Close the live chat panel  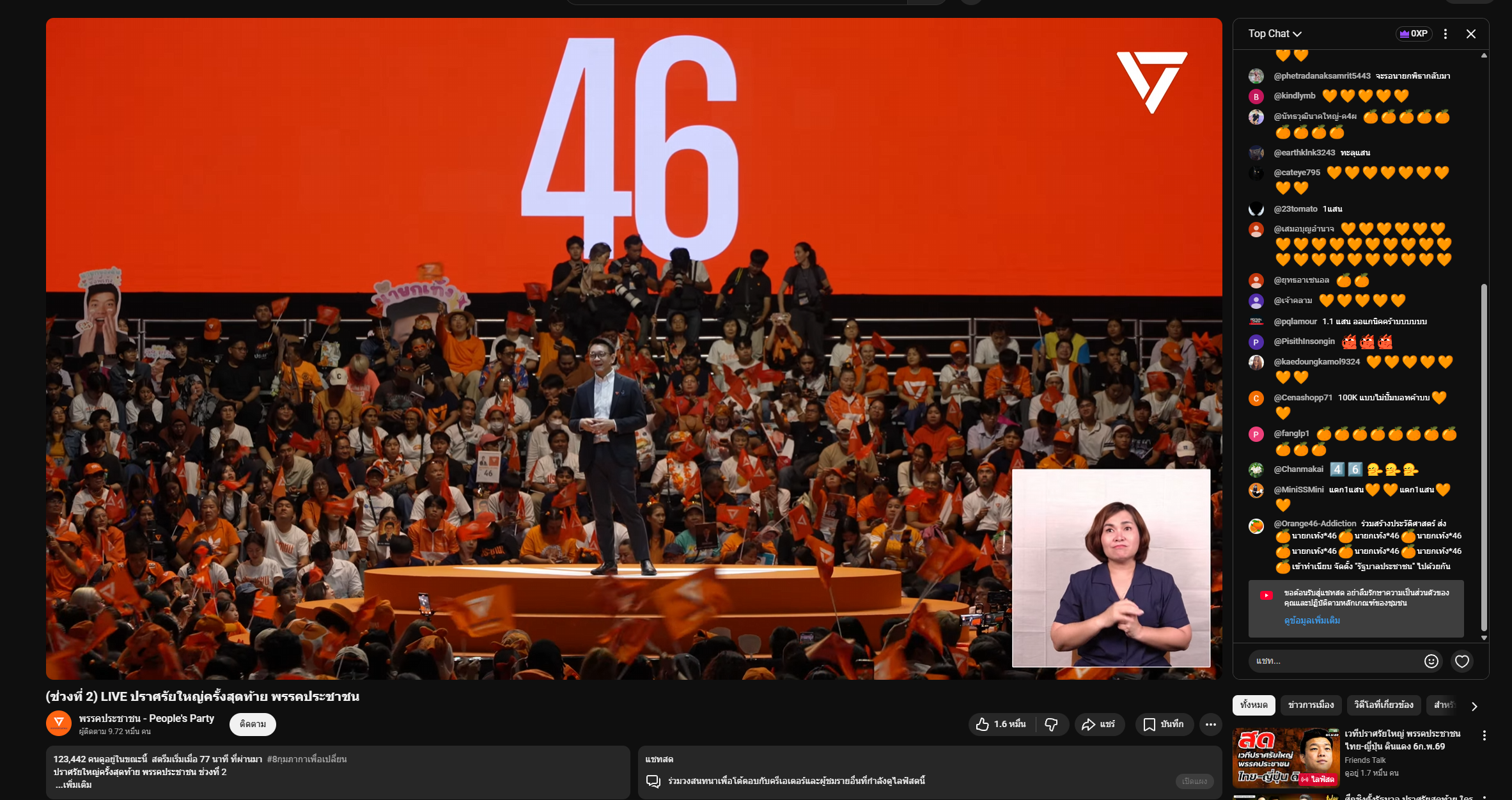pyautogui.click(x=1470, y=34)
